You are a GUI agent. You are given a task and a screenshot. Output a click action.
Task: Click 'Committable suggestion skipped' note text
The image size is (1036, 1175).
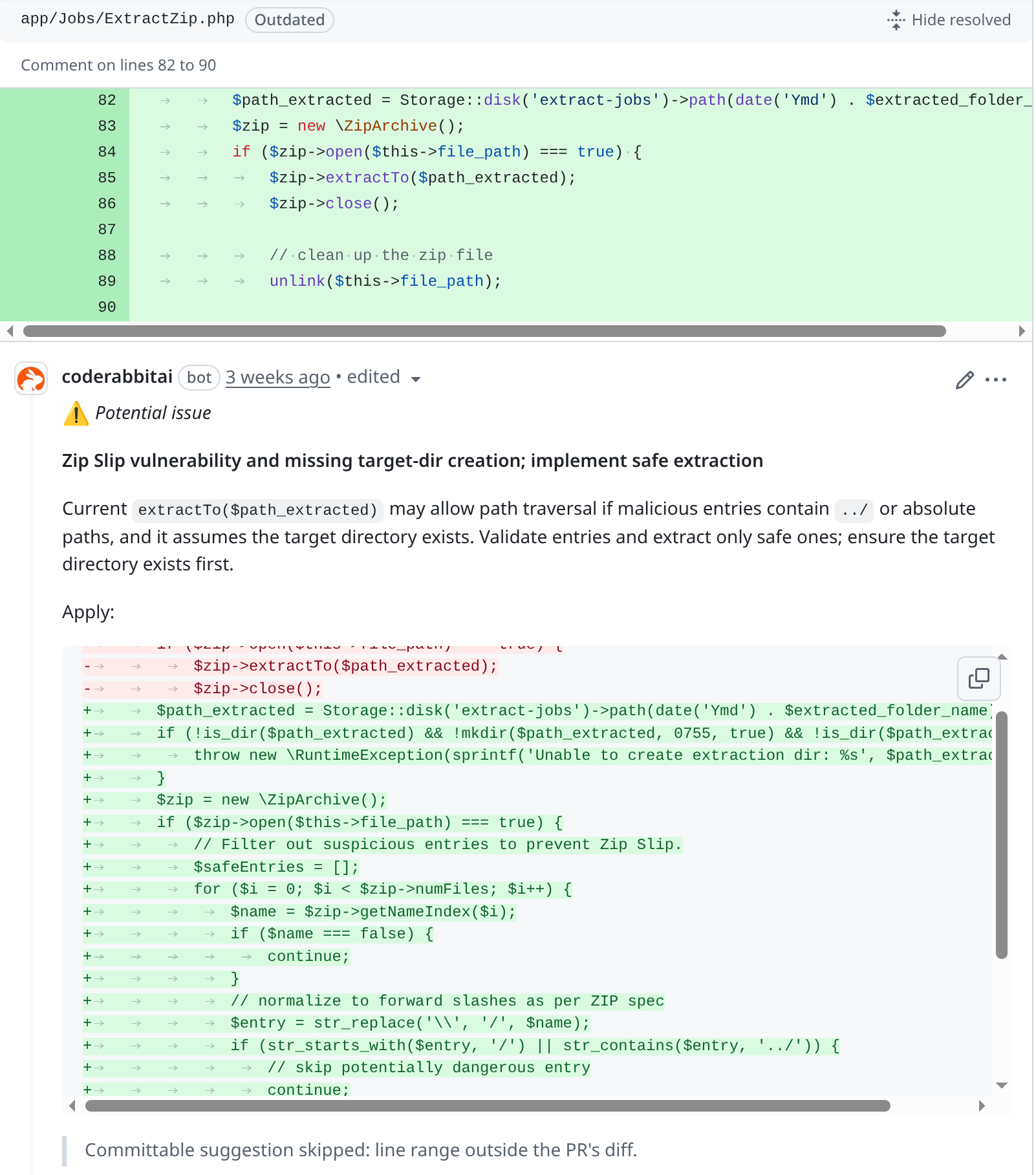point(361,1150)
